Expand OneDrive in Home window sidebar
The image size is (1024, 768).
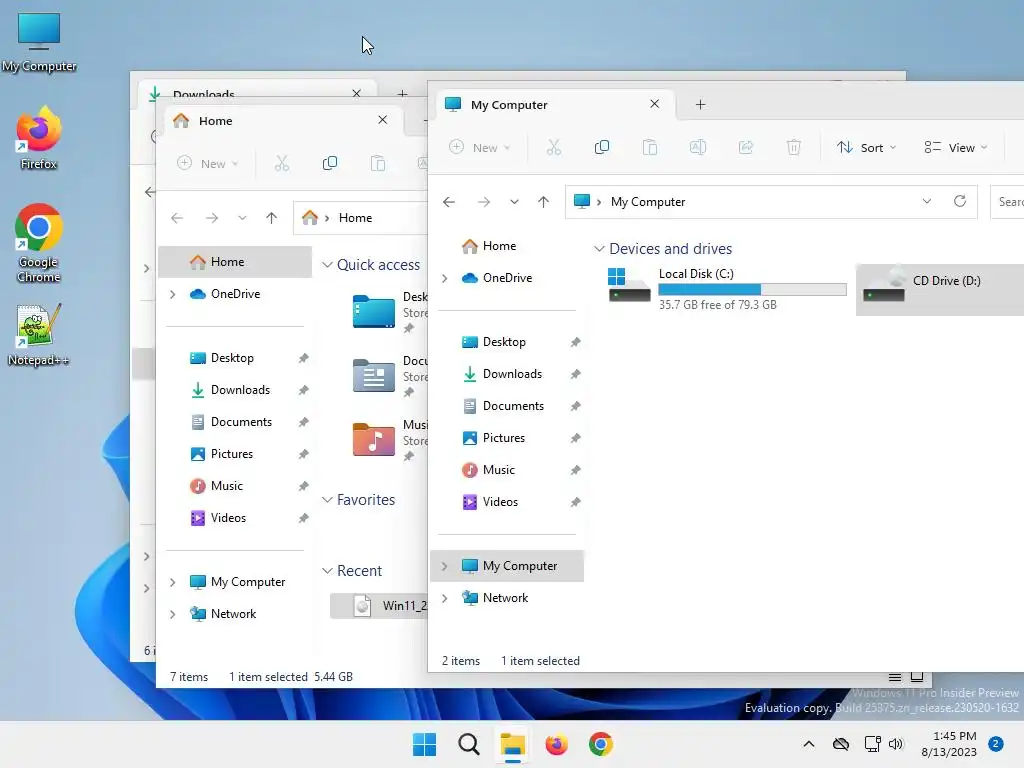tap(172, 295)
